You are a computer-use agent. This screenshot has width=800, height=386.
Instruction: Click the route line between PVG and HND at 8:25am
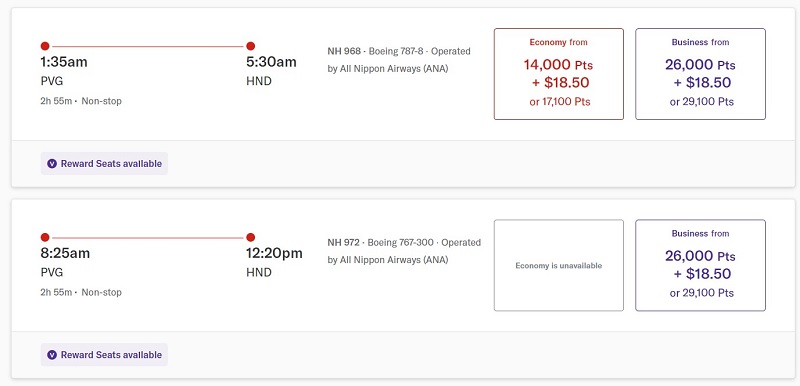[x=148, y=238]
